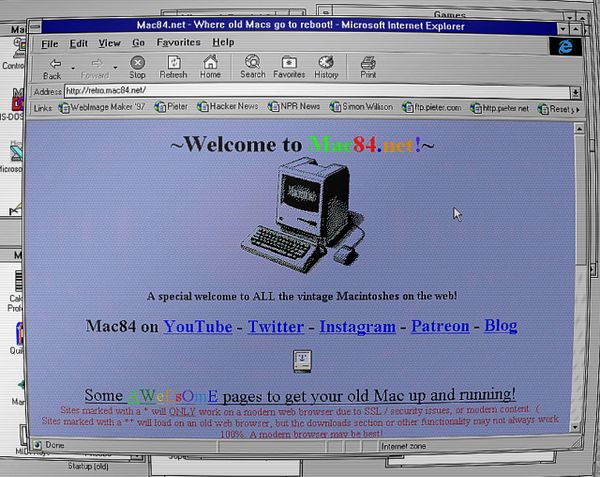Screen dimensions: 600x477
Task: Open the Help menu
Action: [x=223, y=42]
